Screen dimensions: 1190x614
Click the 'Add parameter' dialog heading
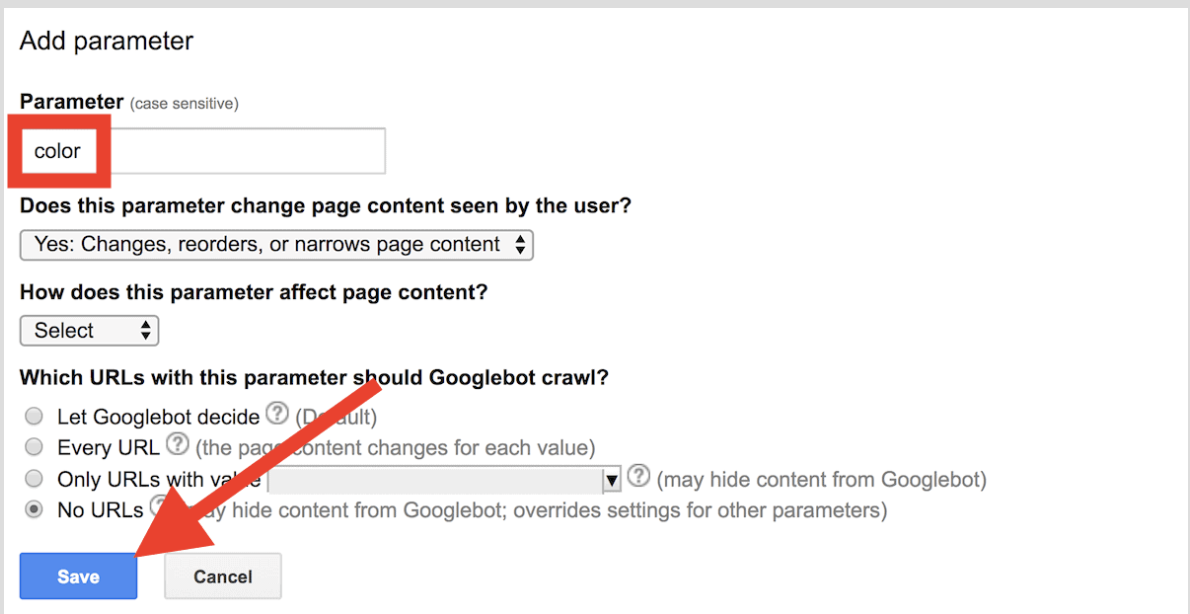(107, 40)
